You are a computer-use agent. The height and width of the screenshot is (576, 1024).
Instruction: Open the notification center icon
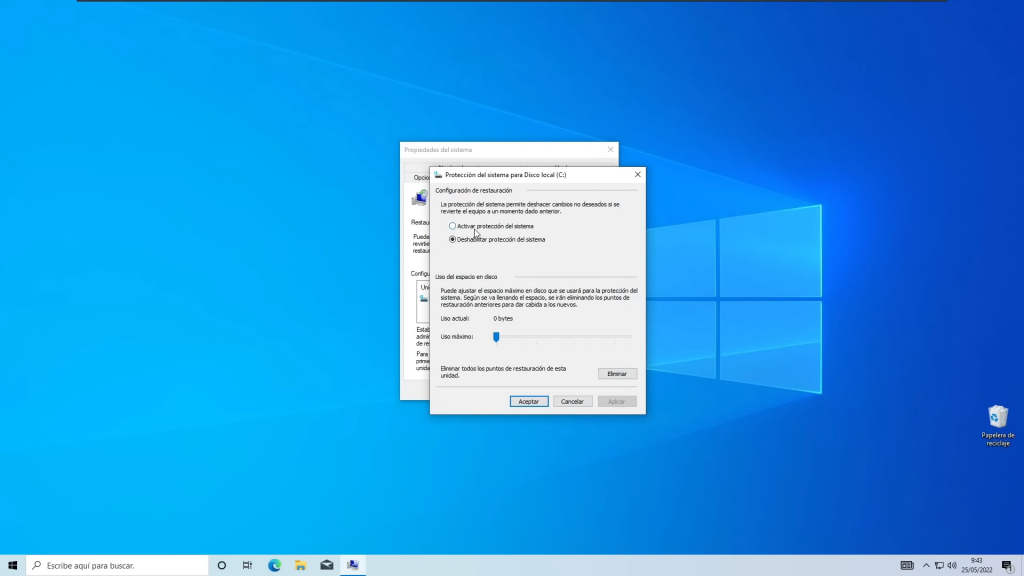click(1006, 565)
